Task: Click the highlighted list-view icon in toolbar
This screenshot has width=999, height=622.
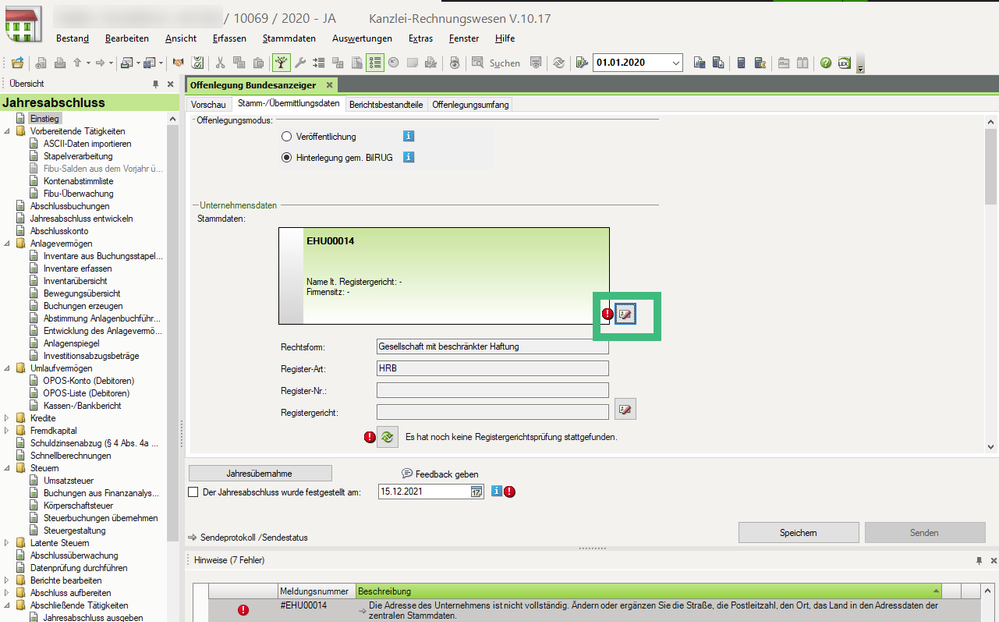Action: click(375, 62)
